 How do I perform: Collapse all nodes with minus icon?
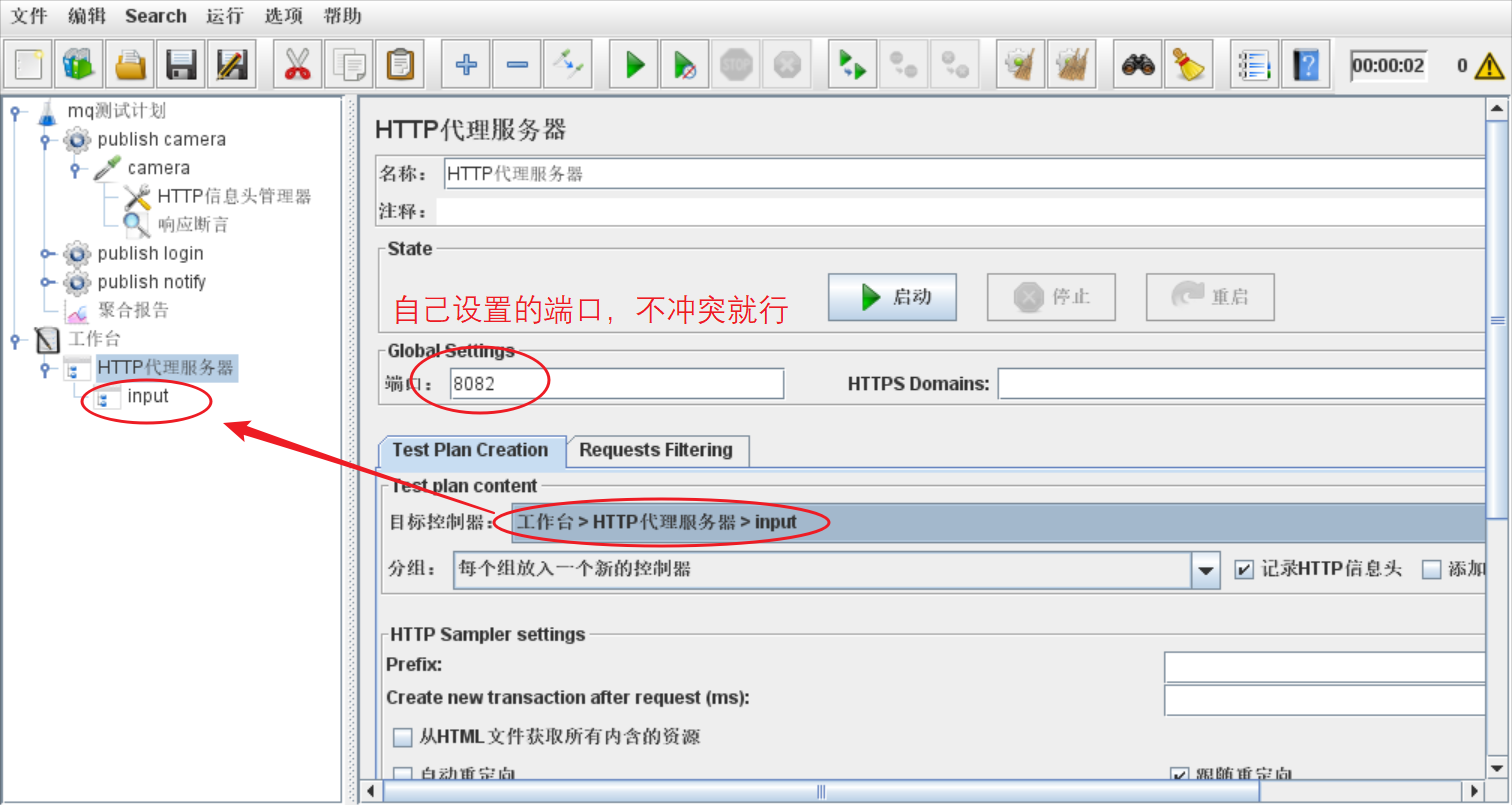[x=517, y=66]
